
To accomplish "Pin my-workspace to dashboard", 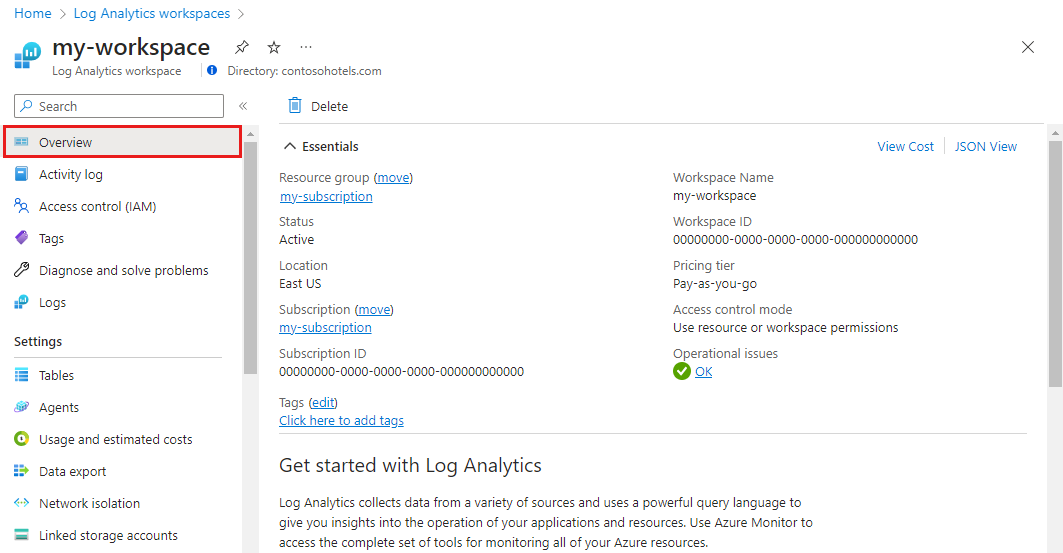I will 242,47.
